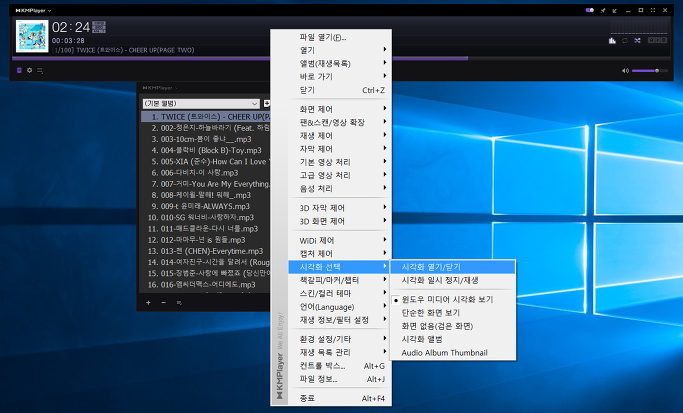This screenshot has height=413, width=683.
Task: Expand the 재생 정보/필터 설정 submenu
Action: pos(340,320)
